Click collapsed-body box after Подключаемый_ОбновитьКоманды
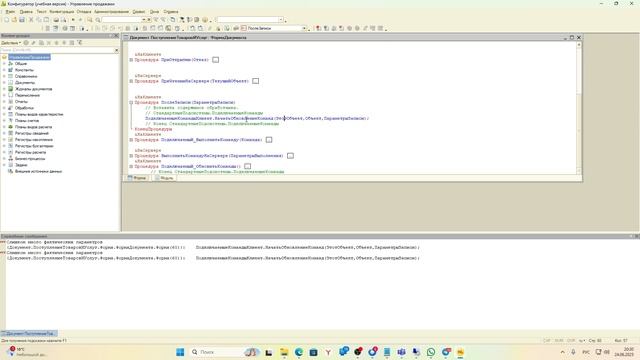Image resolution: width=640 pixels, height=360 pixels. click(x=247, y=166)
